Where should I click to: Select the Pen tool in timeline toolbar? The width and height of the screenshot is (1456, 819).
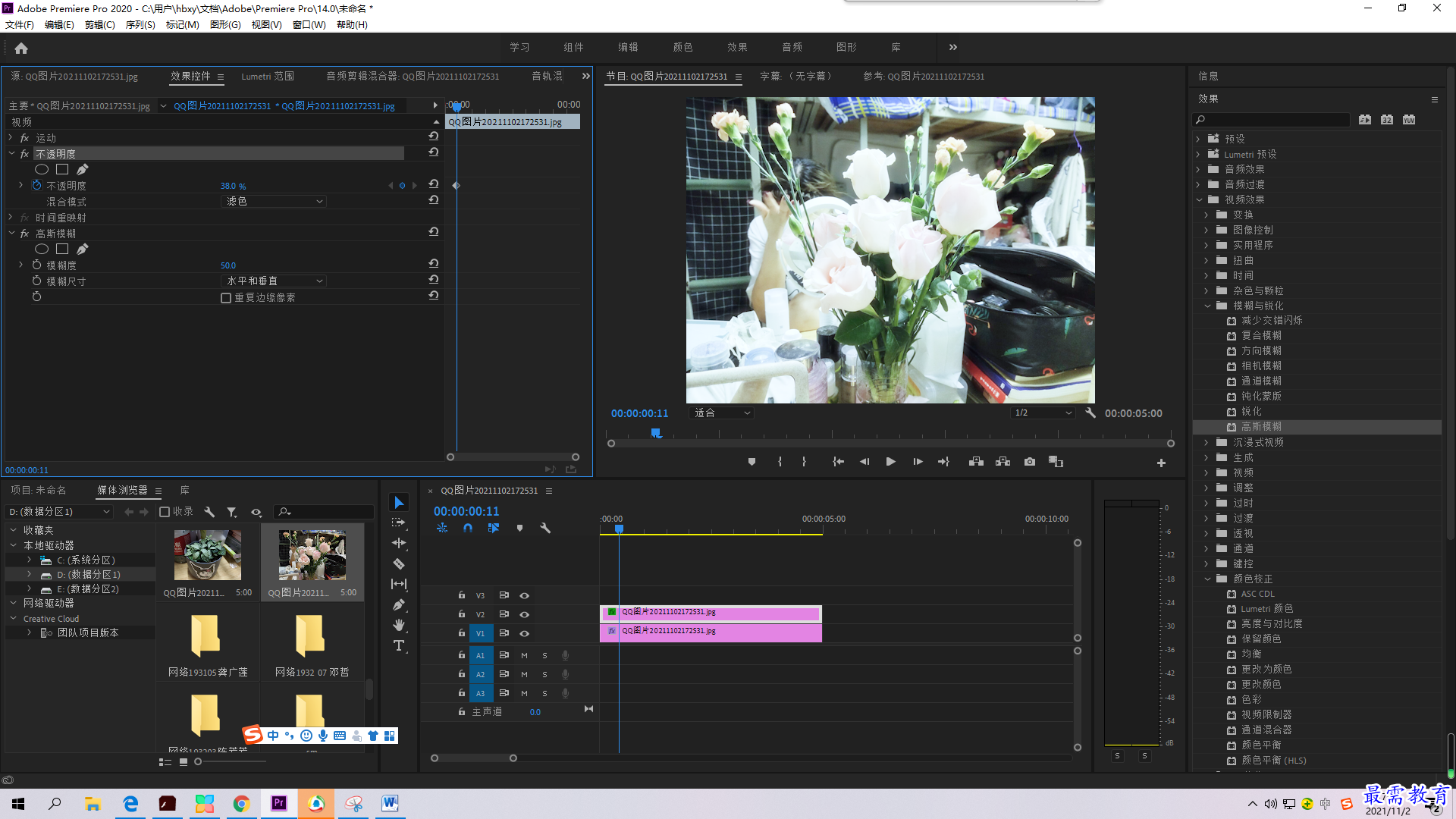399,605
